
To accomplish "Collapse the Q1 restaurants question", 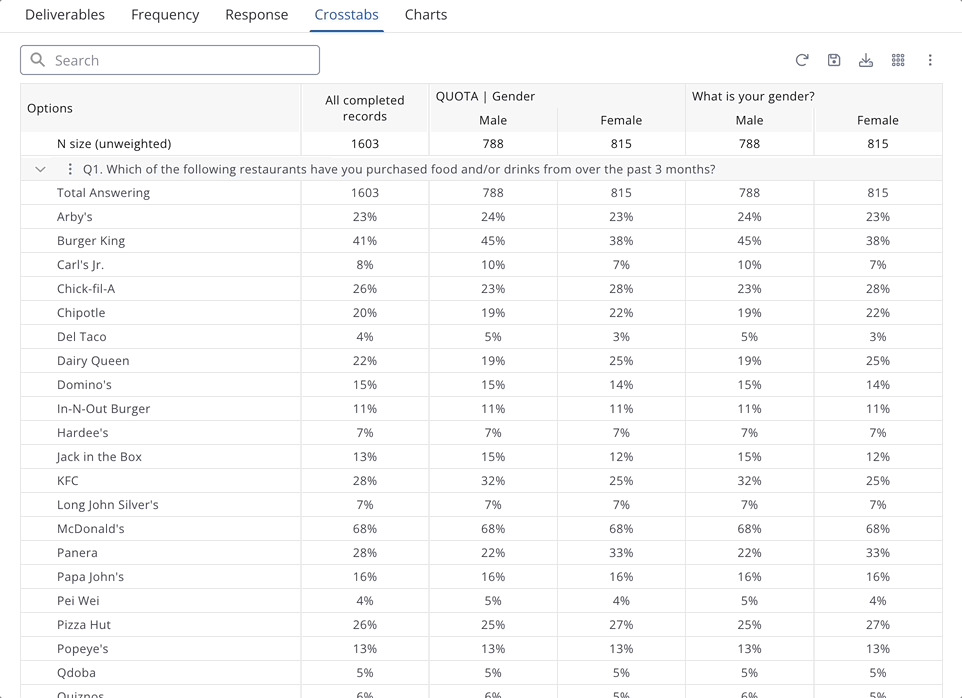I will pos(40,169).
